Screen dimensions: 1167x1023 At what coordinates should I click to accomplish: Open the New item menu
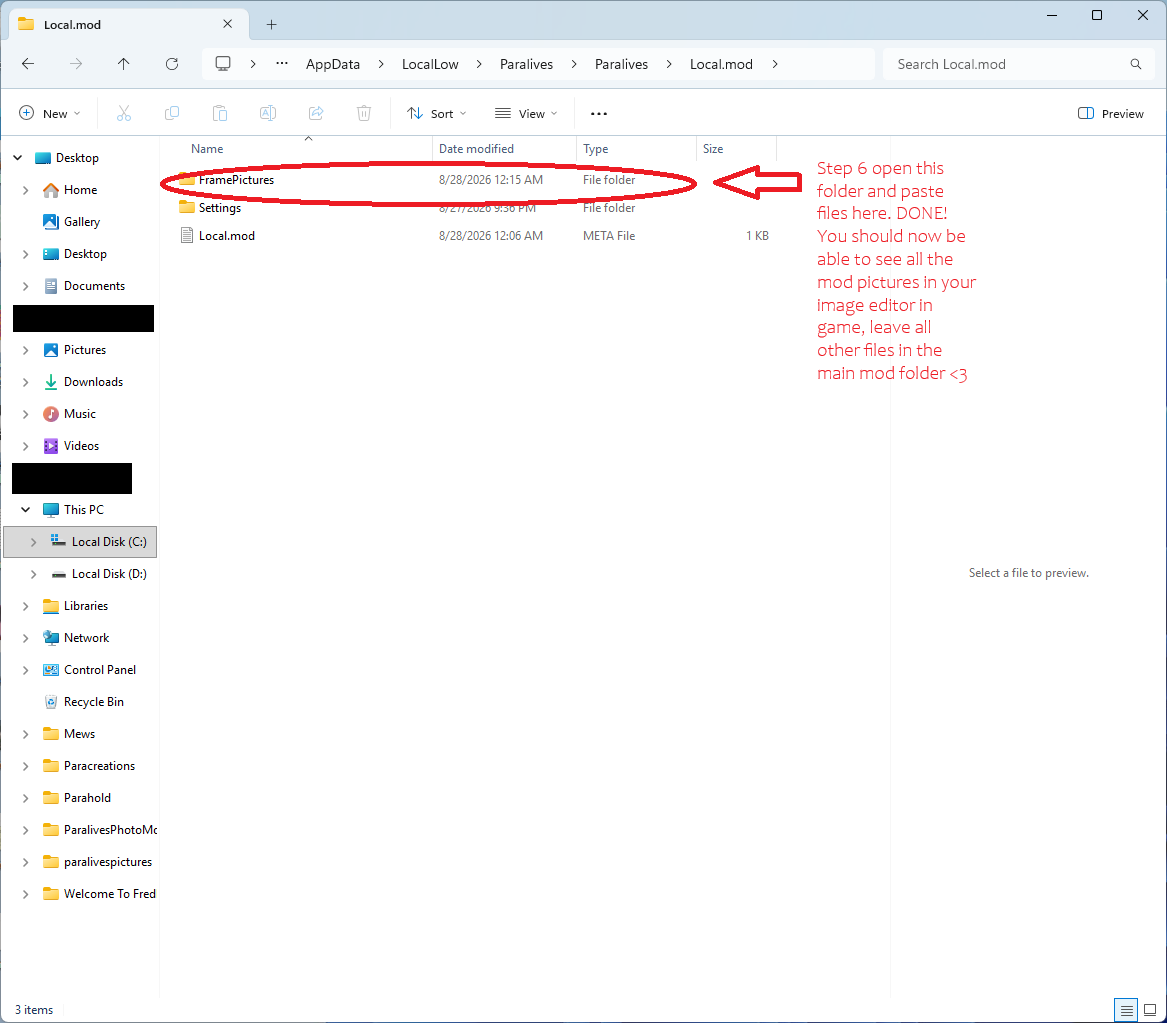tap(50, 113)
